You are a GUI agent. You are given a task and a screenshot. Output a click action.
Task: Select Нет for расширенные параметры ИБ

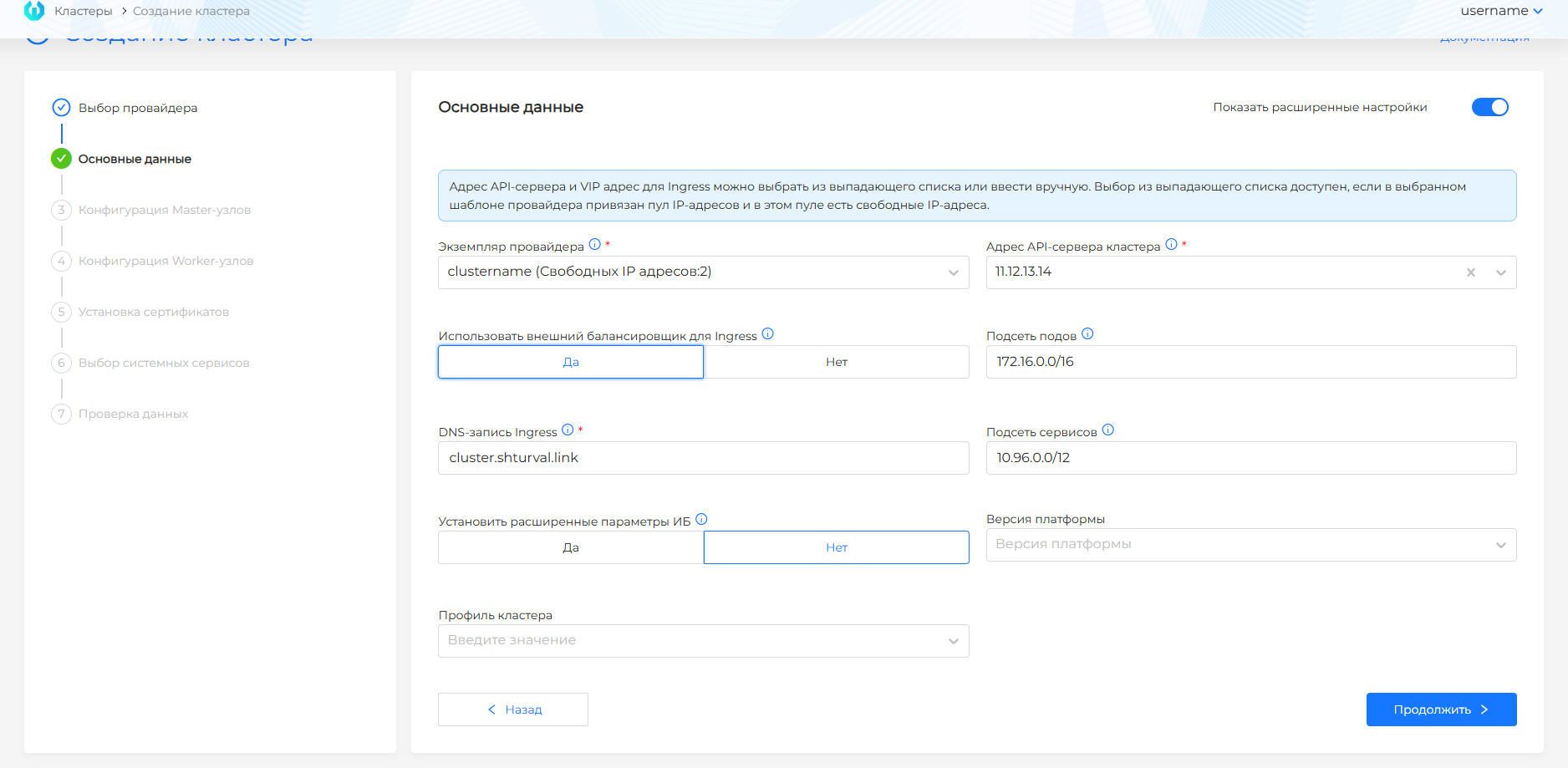pyautogui.click(x=837, y=547)
